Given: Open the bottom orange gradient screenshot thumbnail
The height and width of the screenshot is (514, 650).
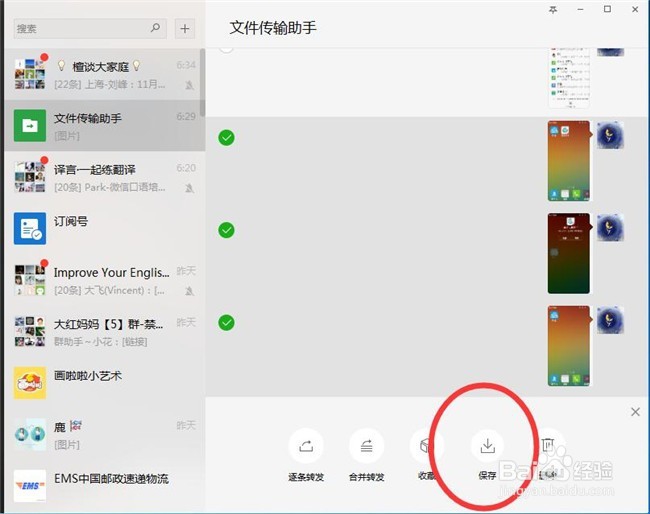Looking at the screenshot, I should (569, 346).
